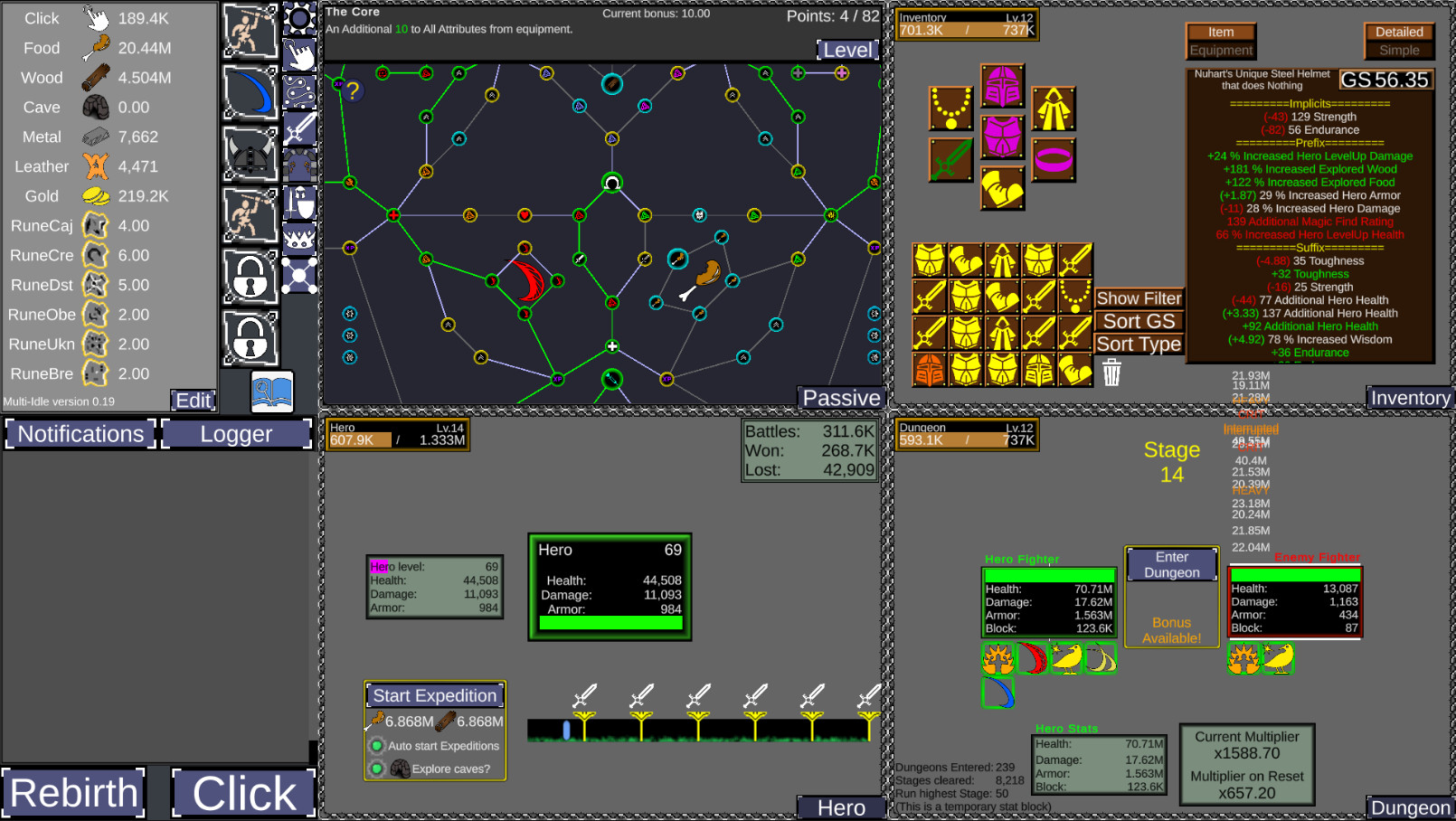This screenshot has width=1456, height=821.
Task: Switch to the Logger tab
Action: [236, 433]
